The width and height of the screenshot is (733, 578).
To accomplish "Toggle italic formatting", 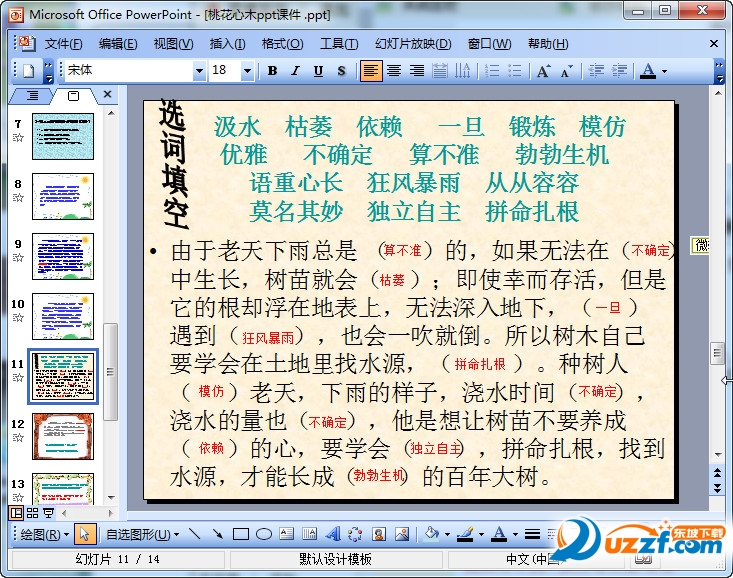I will 295,71.
